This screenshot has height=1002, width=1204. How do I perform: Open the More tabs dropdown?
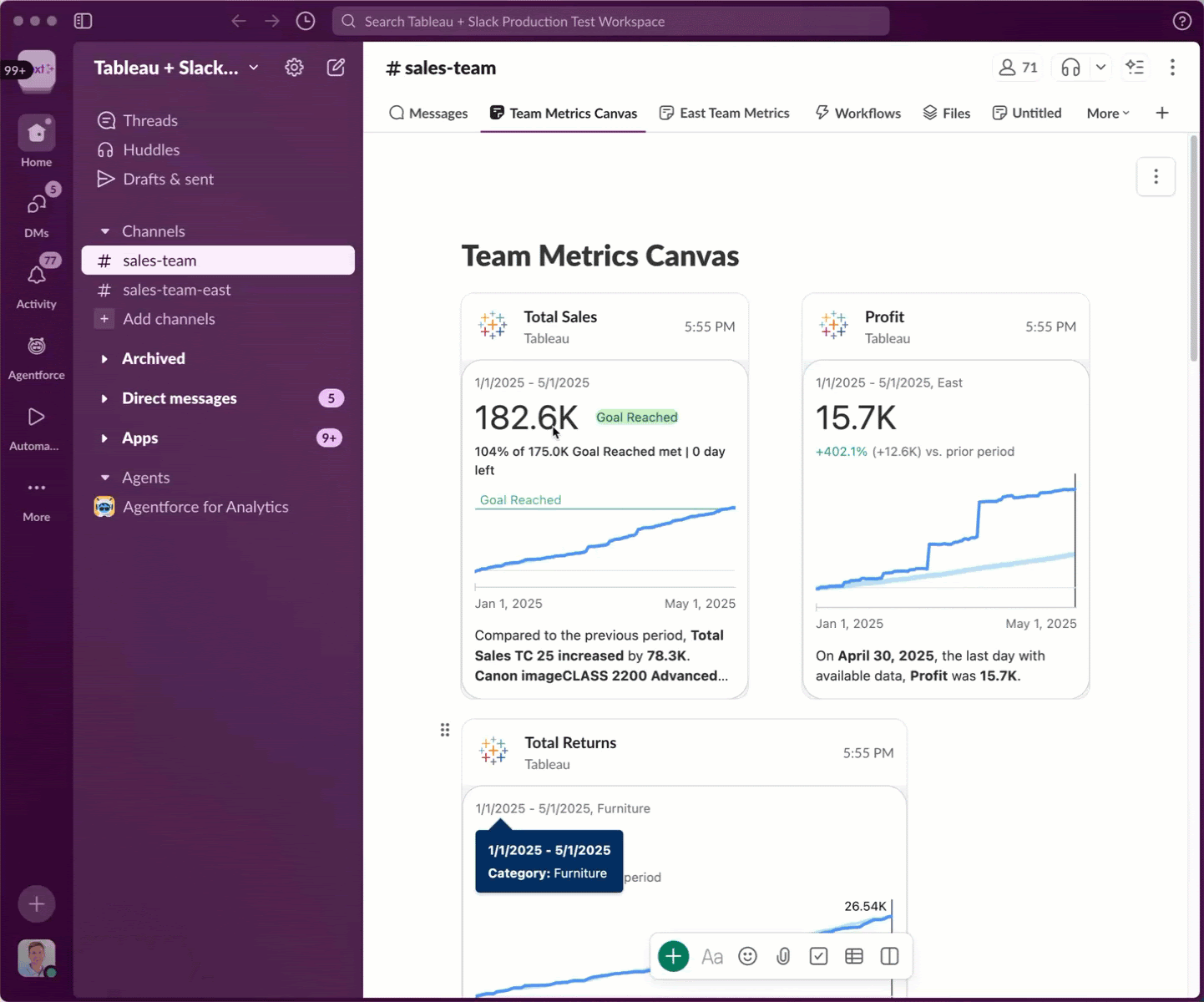tap(1107, 113)
